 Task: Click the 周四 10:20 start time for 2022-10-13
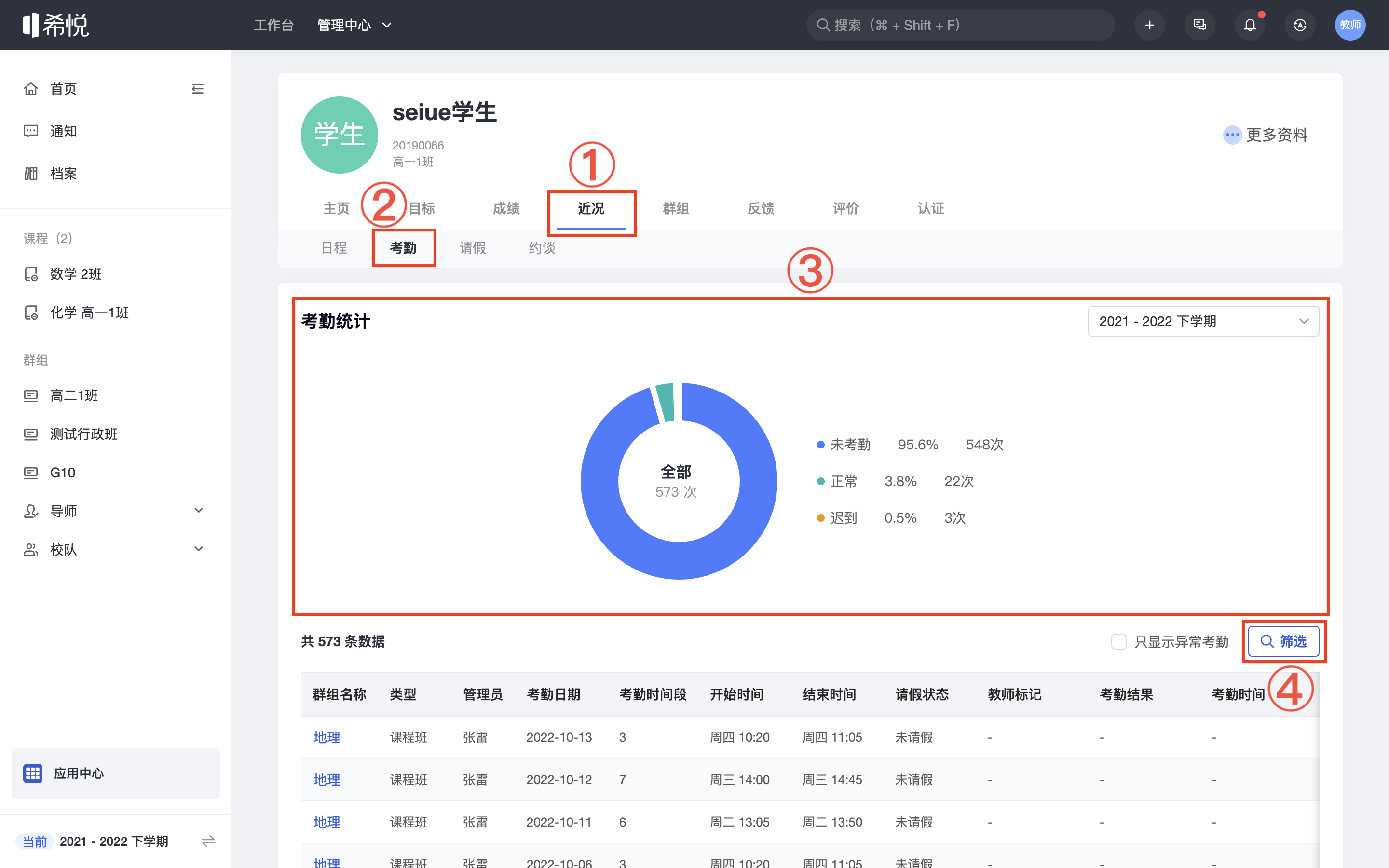740,737
